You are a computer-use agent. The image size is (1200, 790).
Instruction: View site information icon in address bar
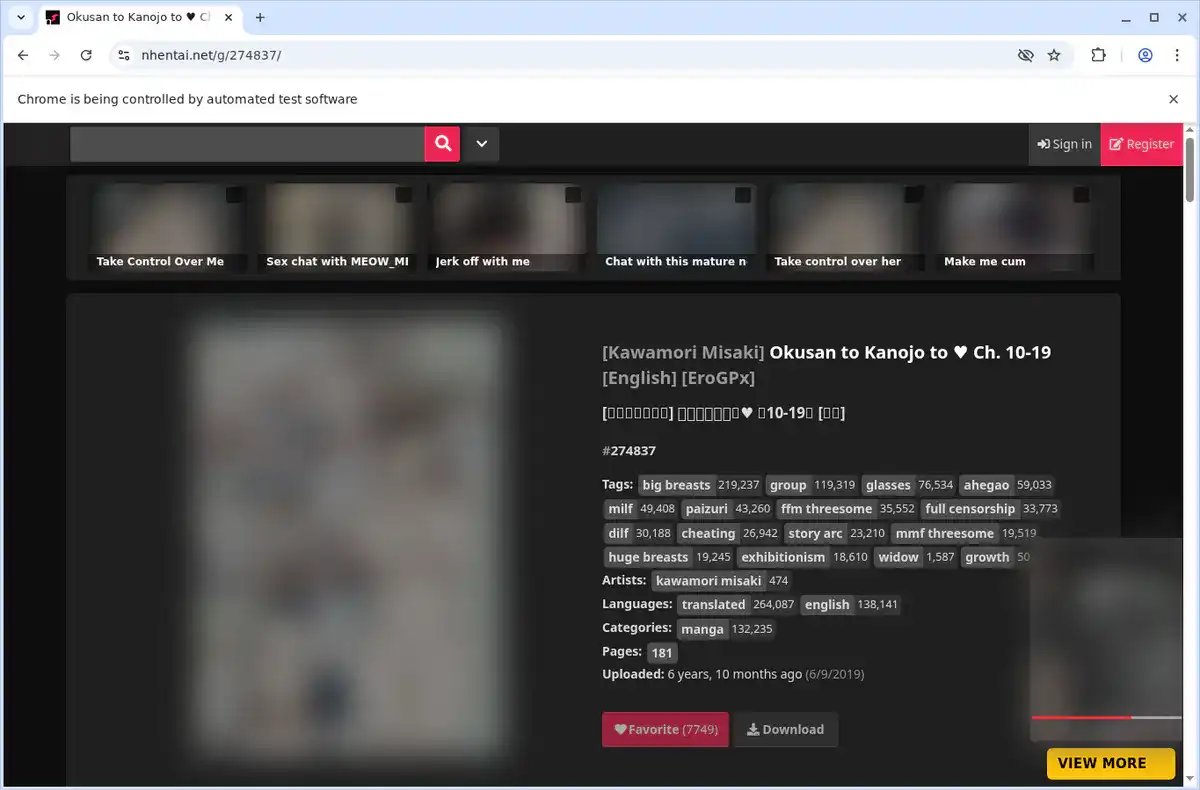(123, 55)
